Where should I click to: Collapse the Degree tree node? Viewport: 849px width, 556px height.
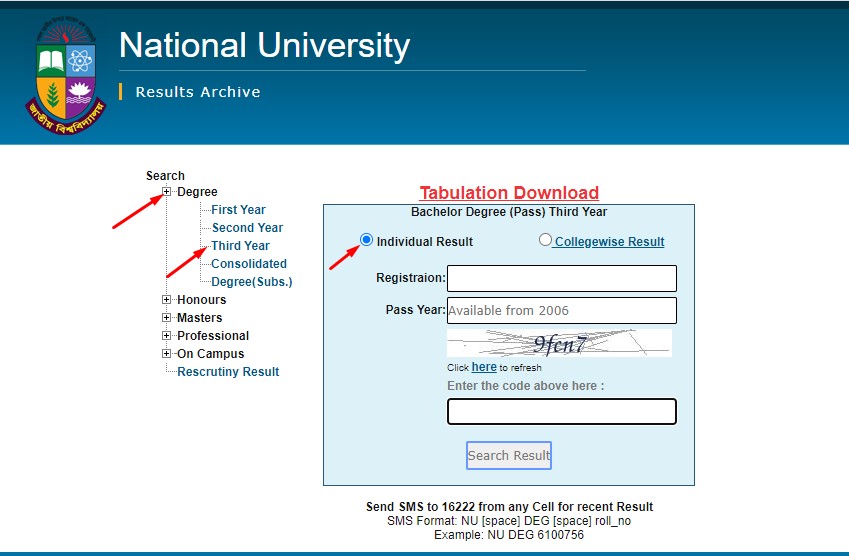coord(167,192)
